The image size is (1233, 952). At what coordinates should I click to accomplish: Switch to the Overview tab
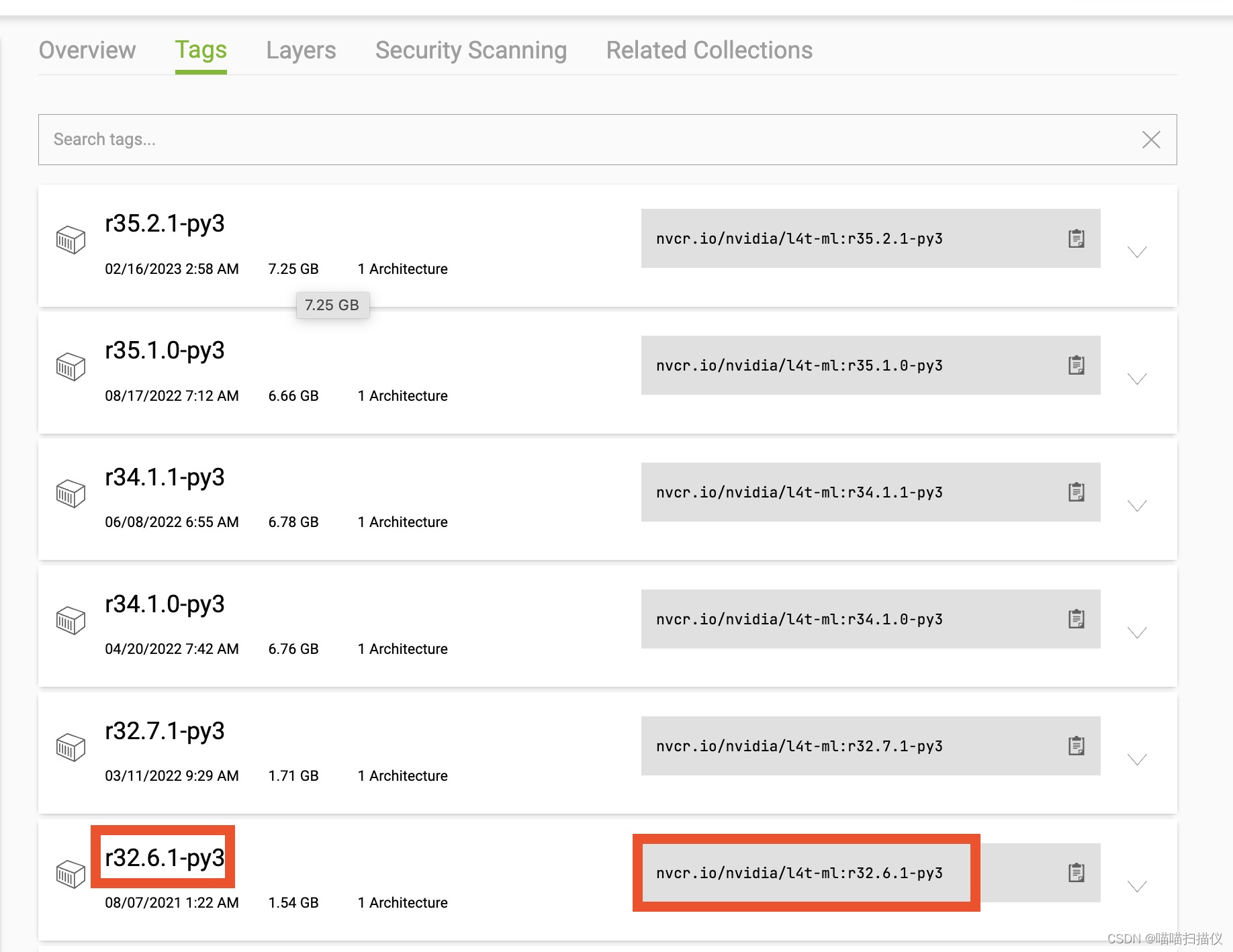pos(87,50)
